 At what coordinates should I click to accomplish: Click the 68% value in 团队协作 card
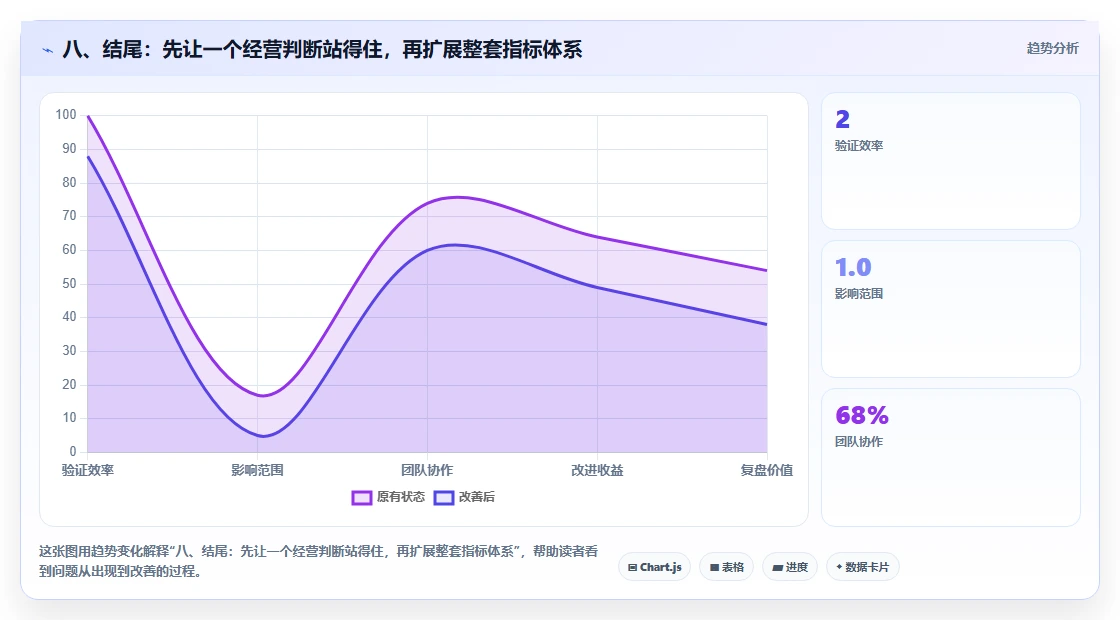click(x=861, y=415)
